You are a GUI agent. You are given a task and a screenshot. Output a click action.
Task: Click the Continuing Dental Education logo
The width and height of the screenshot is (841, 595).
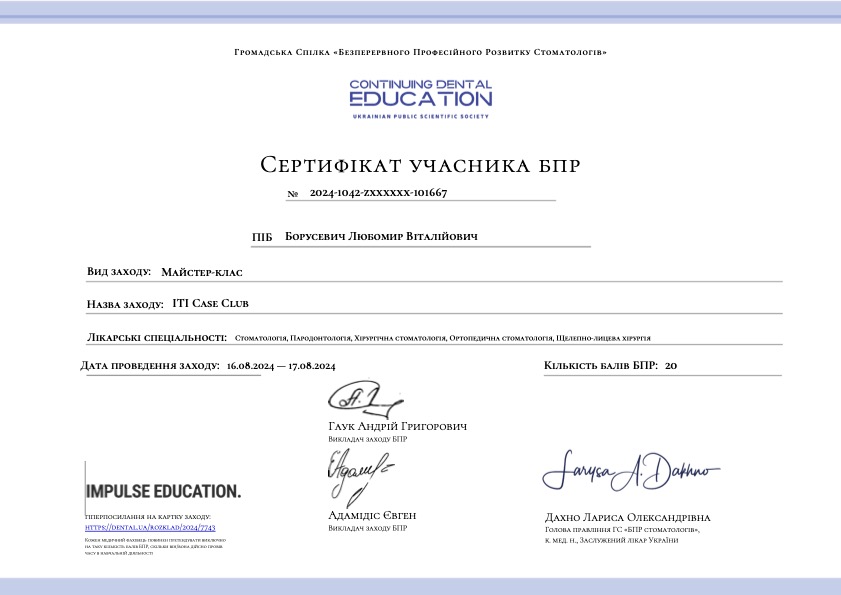tap(420, 94)
